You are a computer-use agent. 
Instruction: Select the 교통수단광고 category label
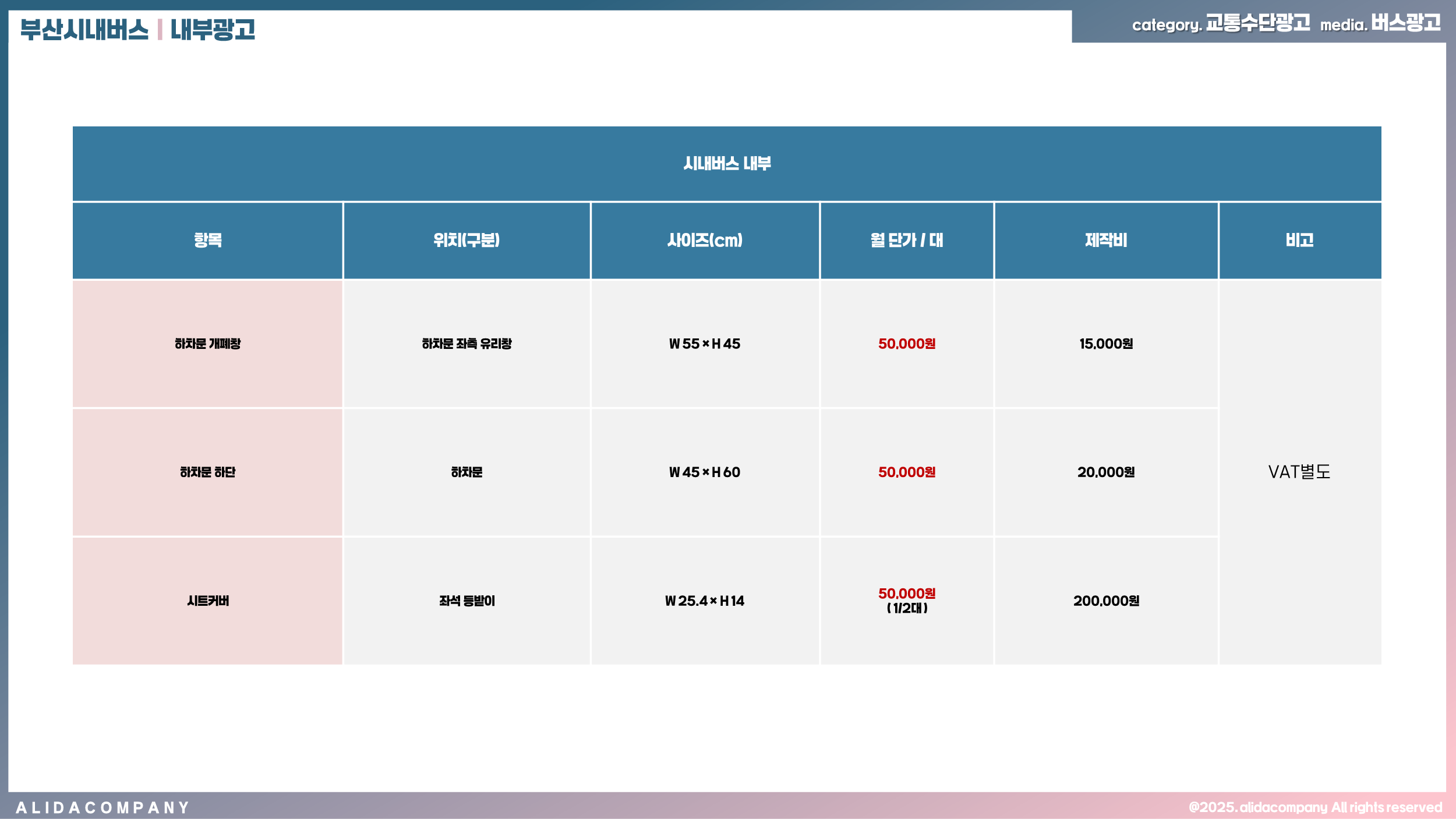pyautogui.click(x=1257, y=23)
